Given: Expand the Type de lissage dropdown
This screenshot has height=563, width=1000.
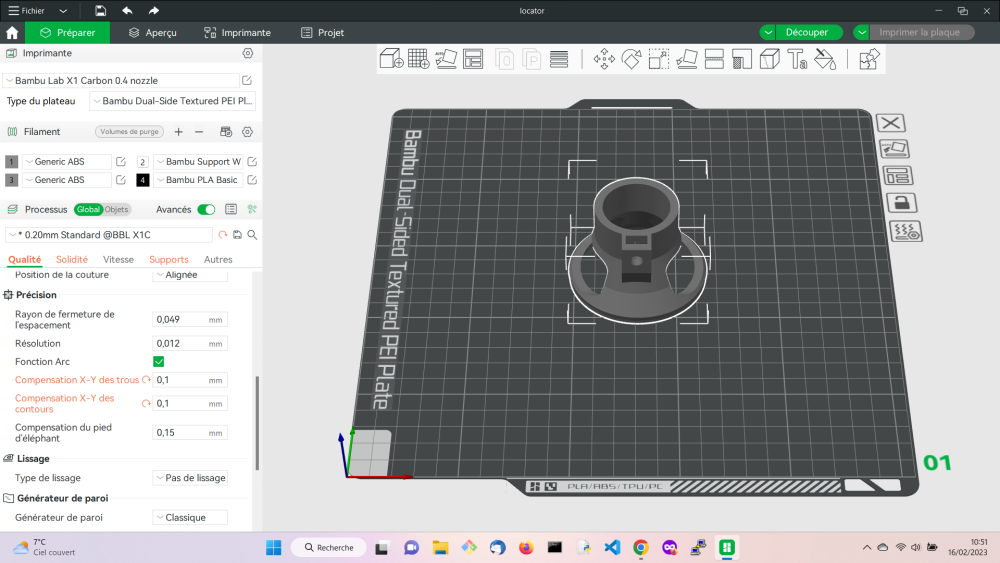Looking at the screenshot, I should point(190,478).
